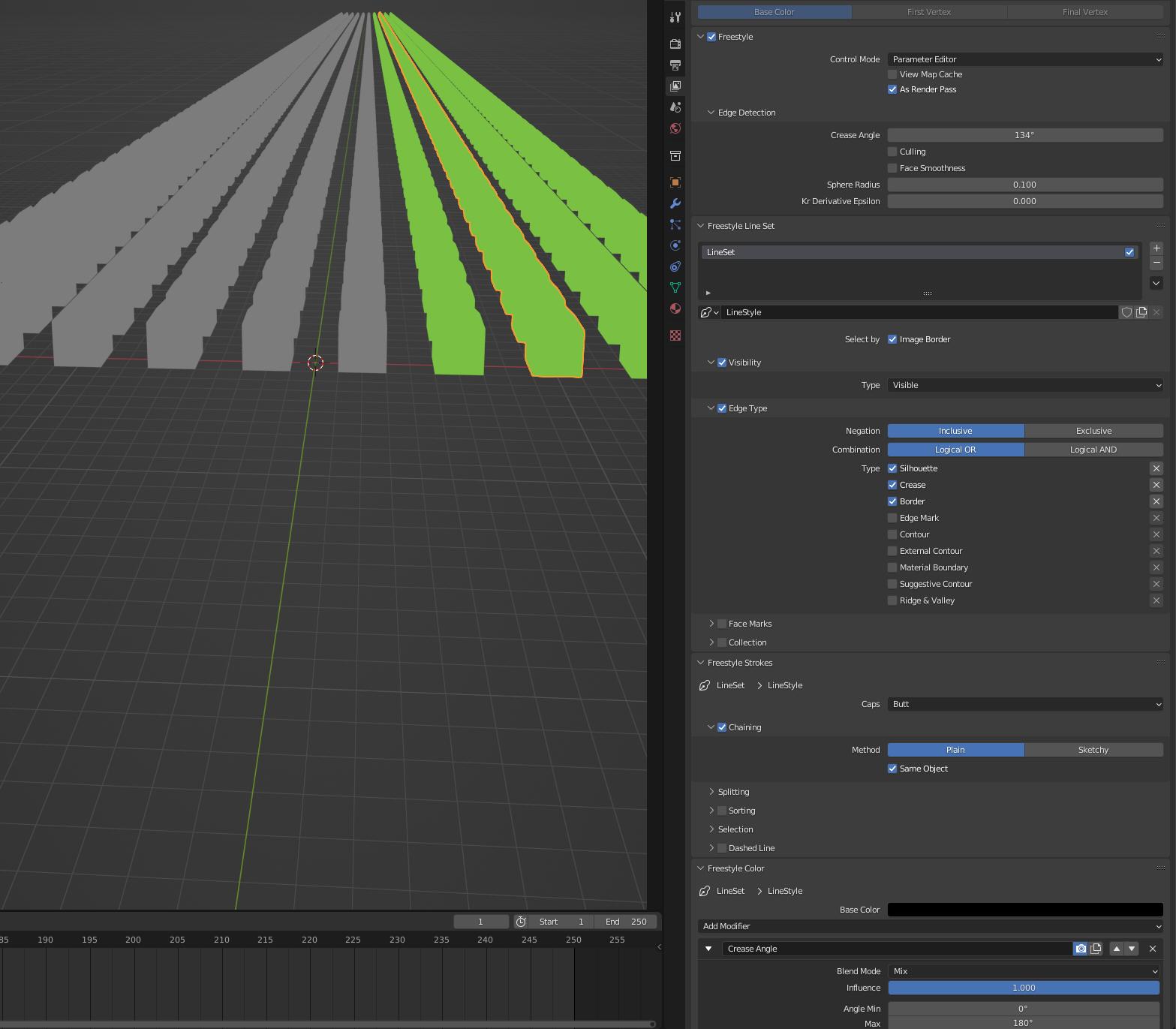
Task: Open the Control Mode dropdown
Action: click(1024, 59)
